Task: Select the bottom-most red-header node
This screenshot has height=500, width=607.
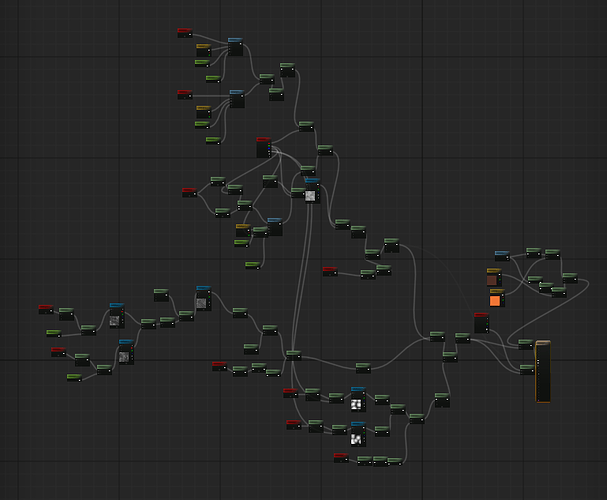Action: (x=341, y=458)
